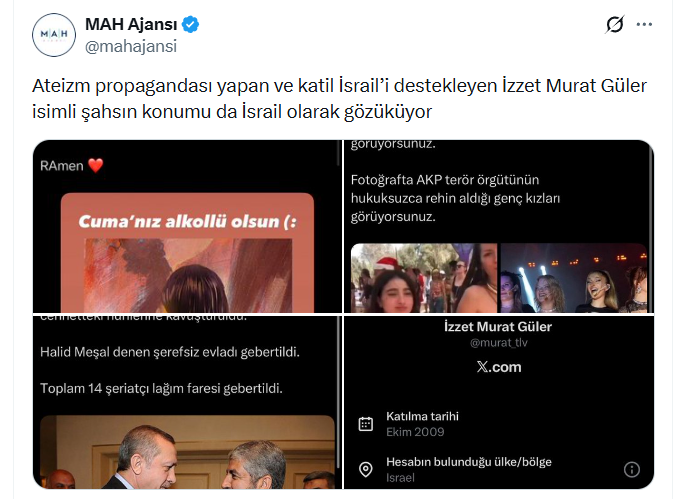The image size is (688, 499).
Task: Open the @mahajansi handle link
Action: click(x=131, y=46)
